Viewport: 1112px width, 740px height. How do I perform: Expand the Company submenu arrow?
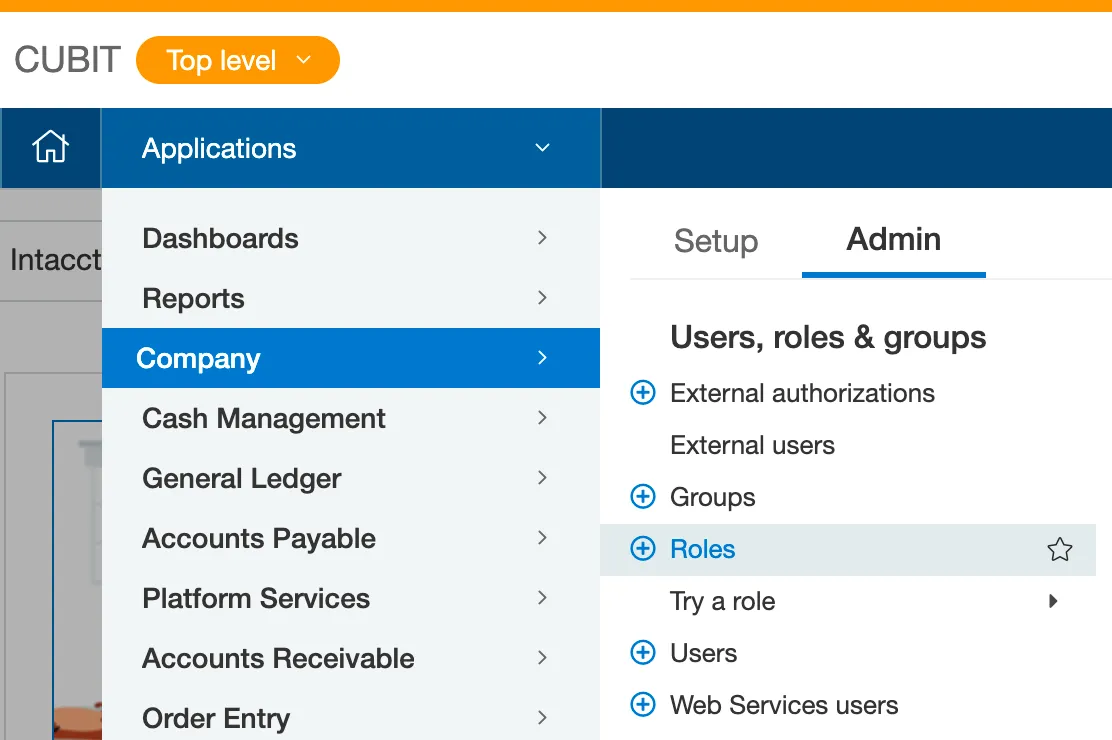pos(543,358)
